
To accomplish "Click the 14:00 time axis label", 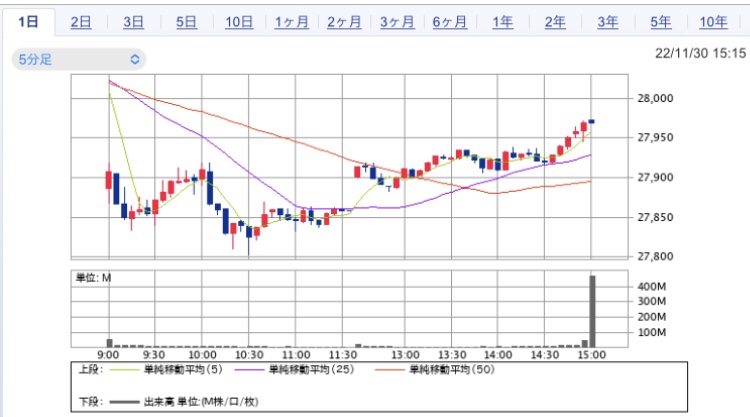I will (498, 355).
